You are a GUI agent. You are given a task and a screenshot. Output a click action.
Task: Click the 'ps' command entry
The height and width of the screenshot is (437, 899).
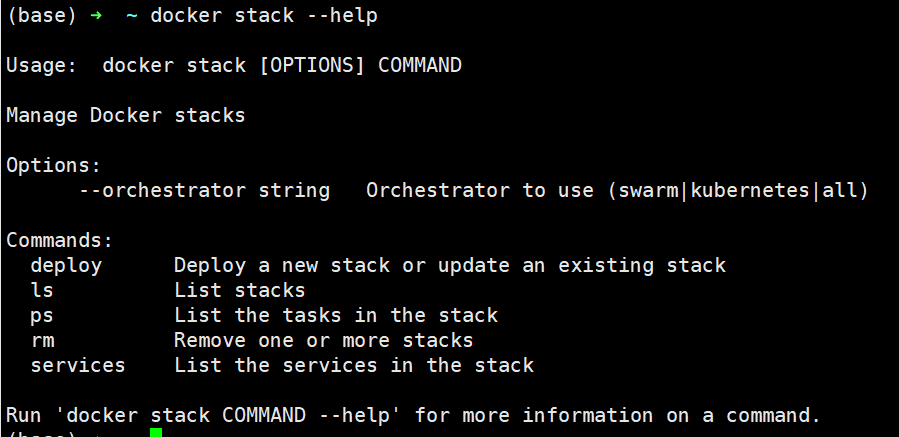tap(42, 315)
